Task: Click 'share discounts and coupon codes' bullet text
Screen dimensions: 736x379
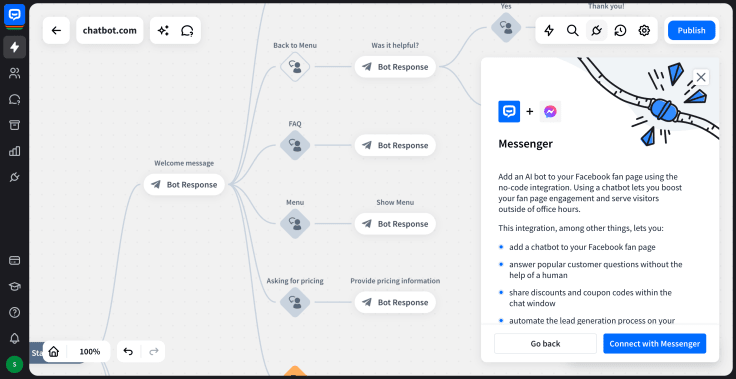Action: [590, 298]
